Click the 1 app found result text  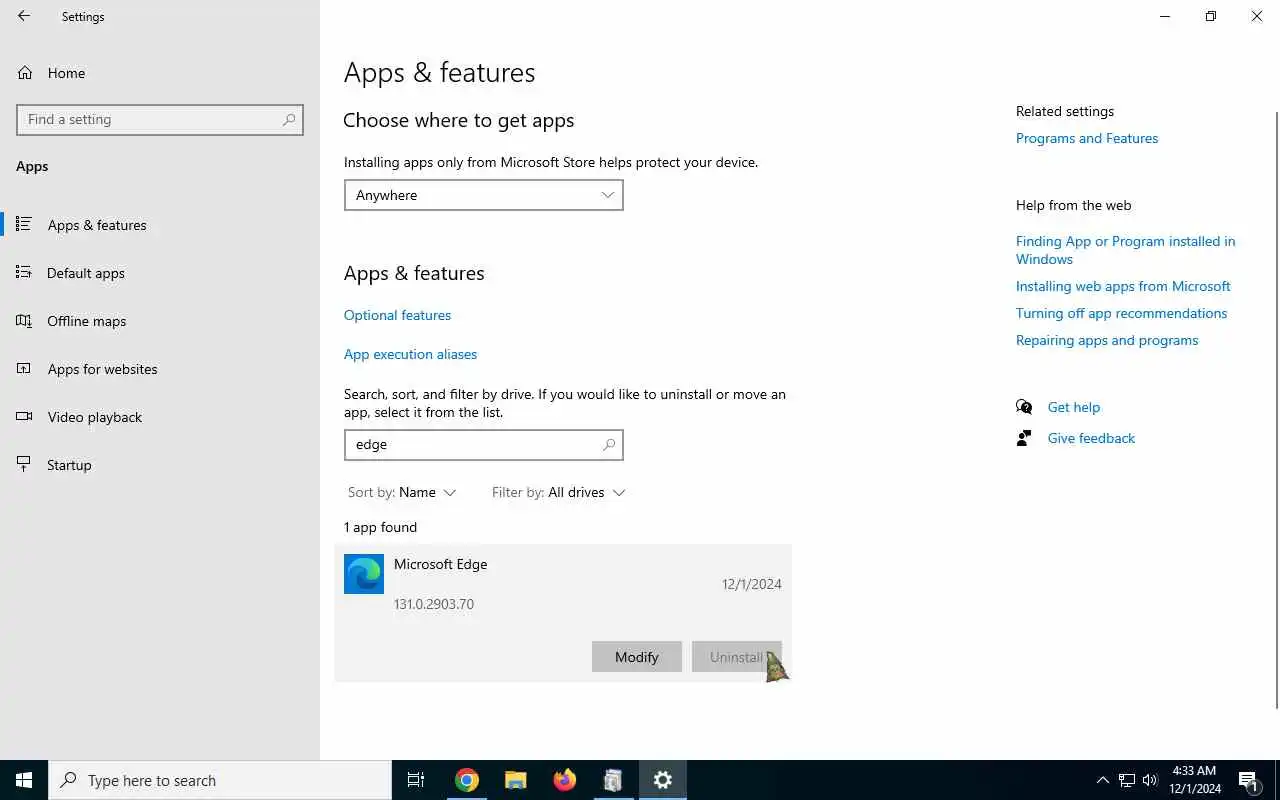(x=381, y=527)
